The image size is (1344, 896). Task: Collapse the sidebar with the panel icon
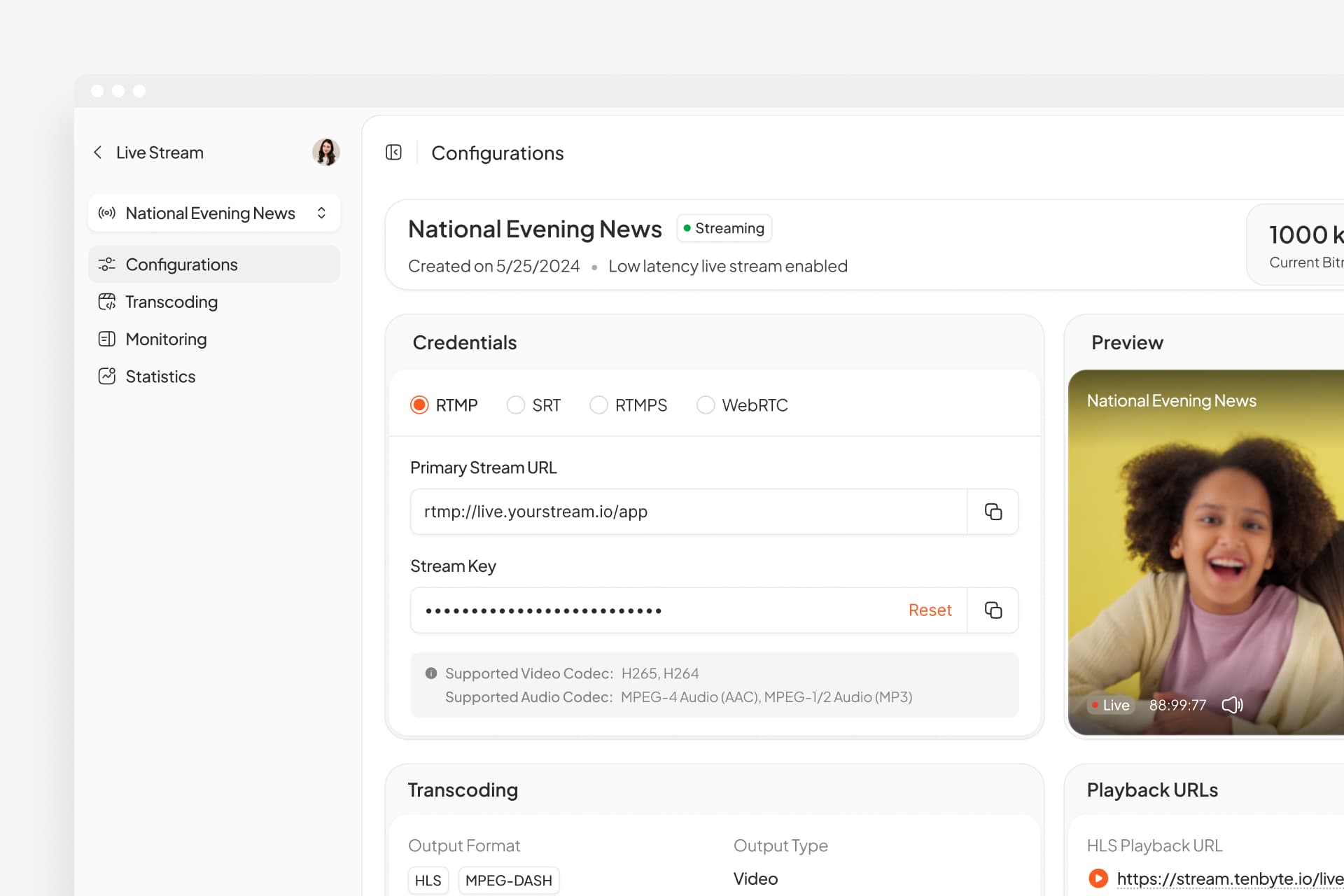393,153
